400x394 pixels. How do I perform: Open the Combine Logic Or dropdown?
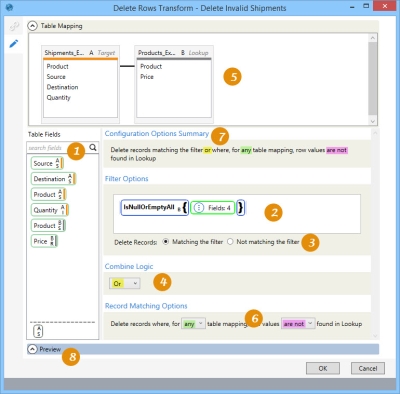click(125, 283)
